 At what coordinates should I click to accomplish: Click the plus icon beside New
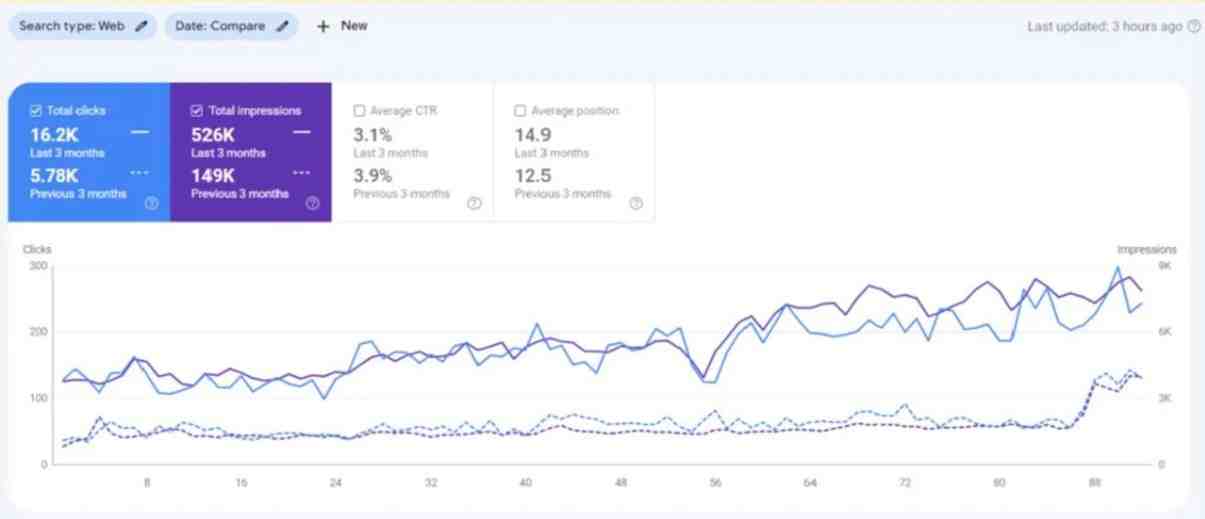coord(322,27)
